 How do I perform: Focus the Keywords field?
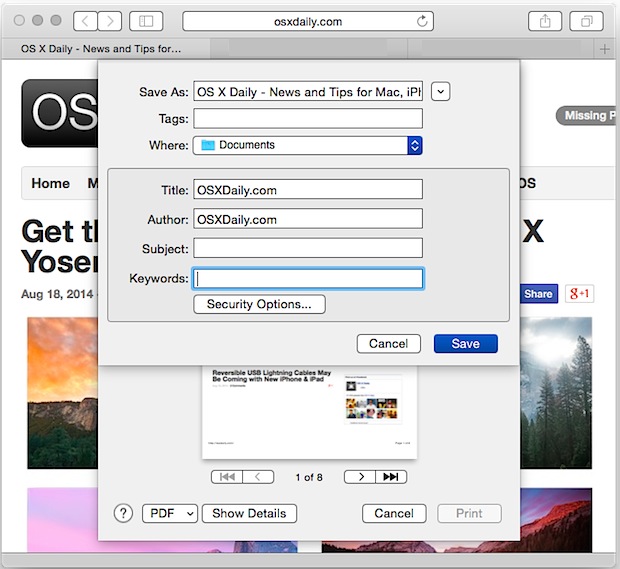pos(308,278)
